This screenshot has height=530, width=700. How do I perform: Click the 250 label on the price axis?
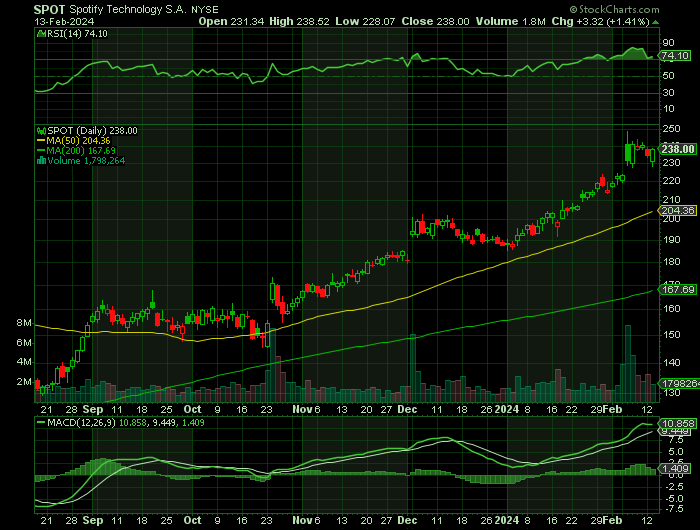pyautogui.click(x=671, y=129)
